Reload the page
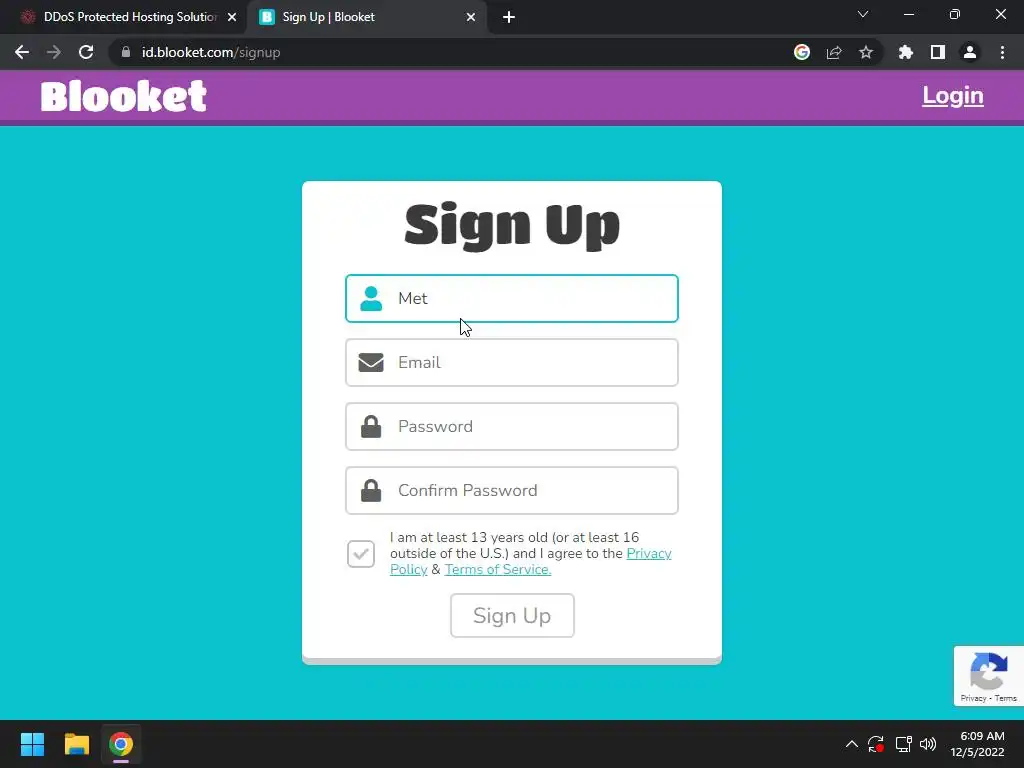 coord(86,52)
